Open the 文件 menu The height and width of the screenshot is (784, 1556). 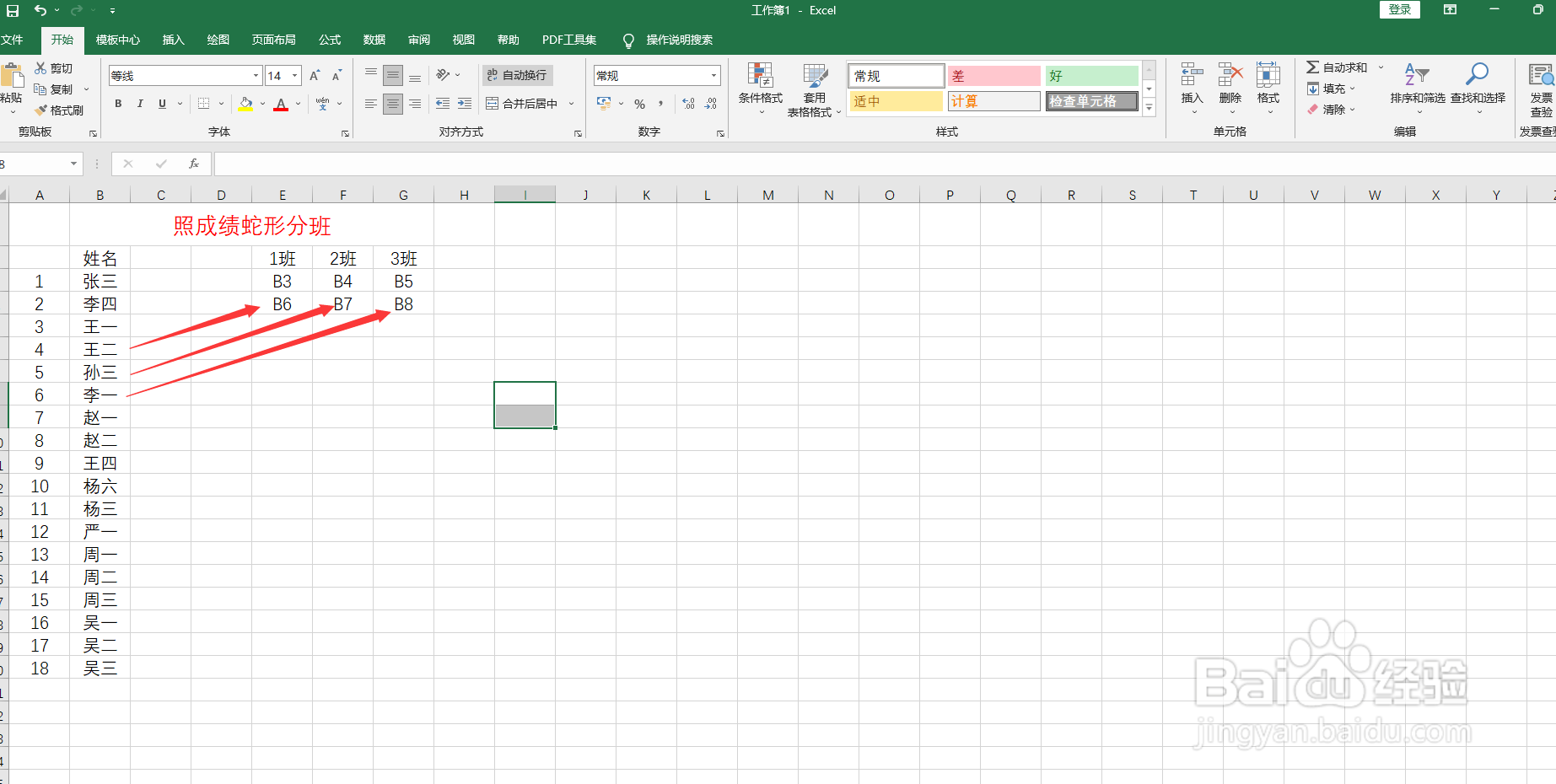[x=12, y=40]
